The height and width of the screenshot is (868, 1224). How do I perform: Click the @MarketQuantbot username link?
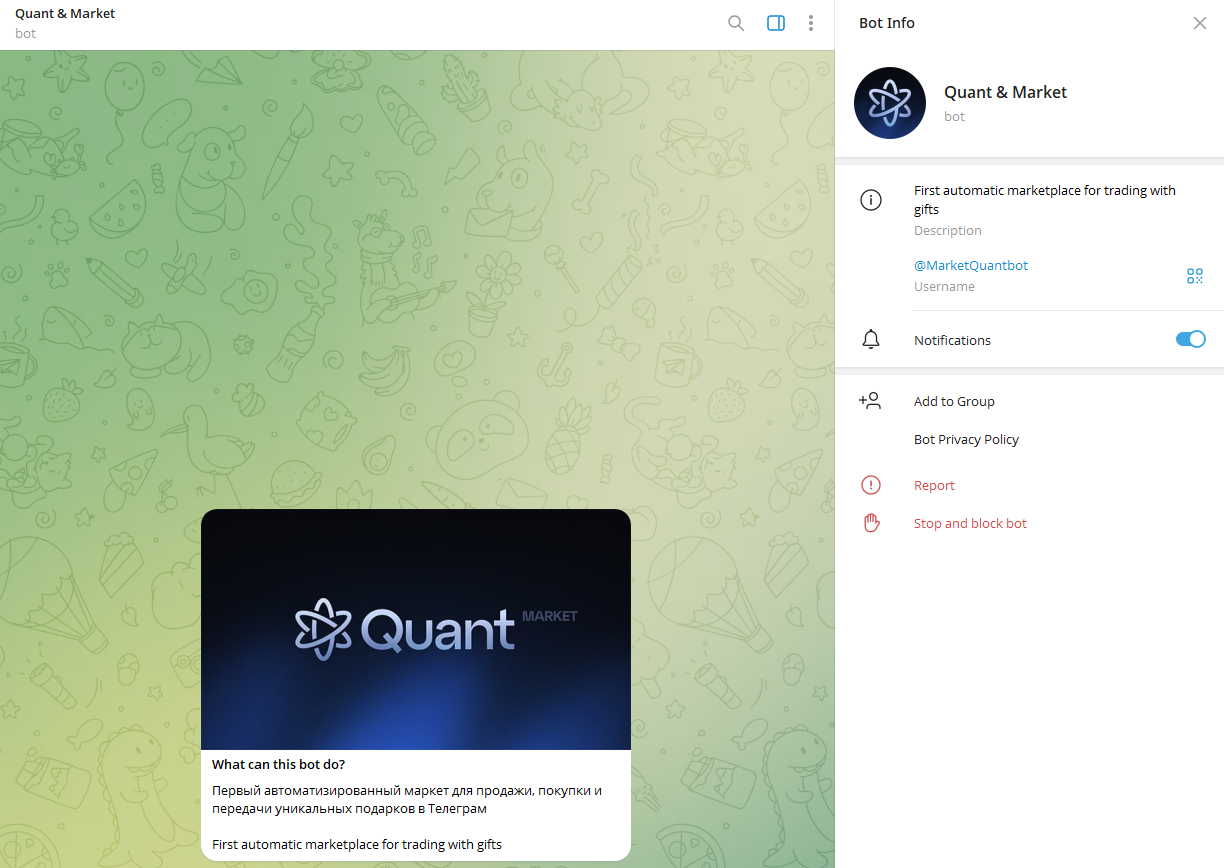point(971,265)
